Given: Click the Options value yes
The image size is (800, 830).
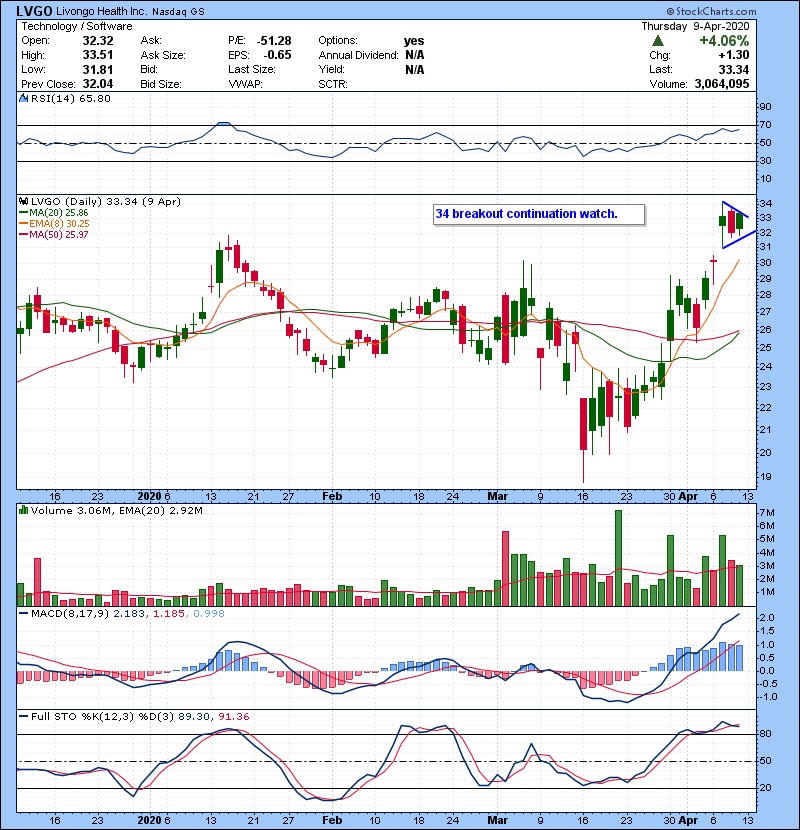Looking at the screenshot, I should [x=414, y=41].
